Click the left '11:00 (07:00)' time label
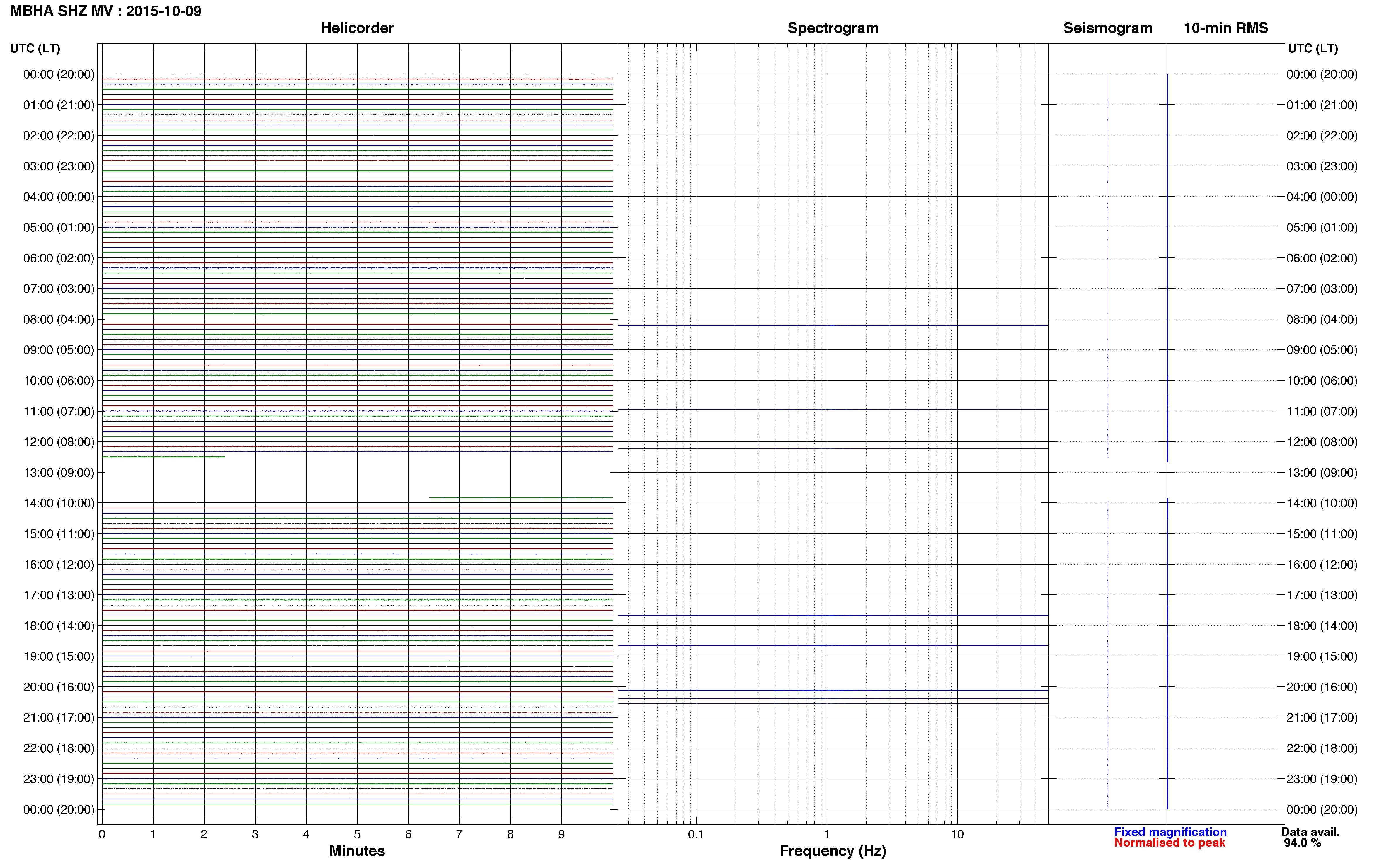The width and height of the screenshot is (1389, 868). point(59,411)
